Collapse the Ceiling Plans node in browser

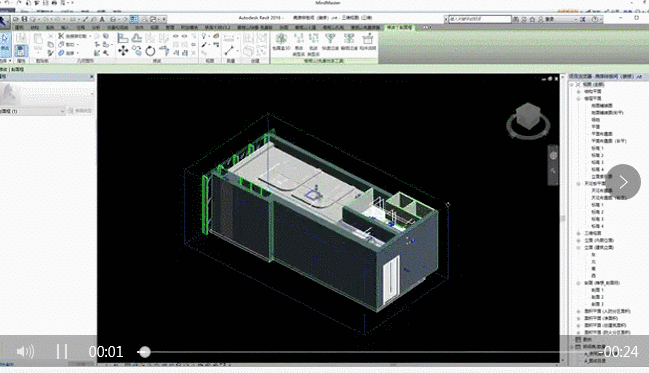[579, 183]
